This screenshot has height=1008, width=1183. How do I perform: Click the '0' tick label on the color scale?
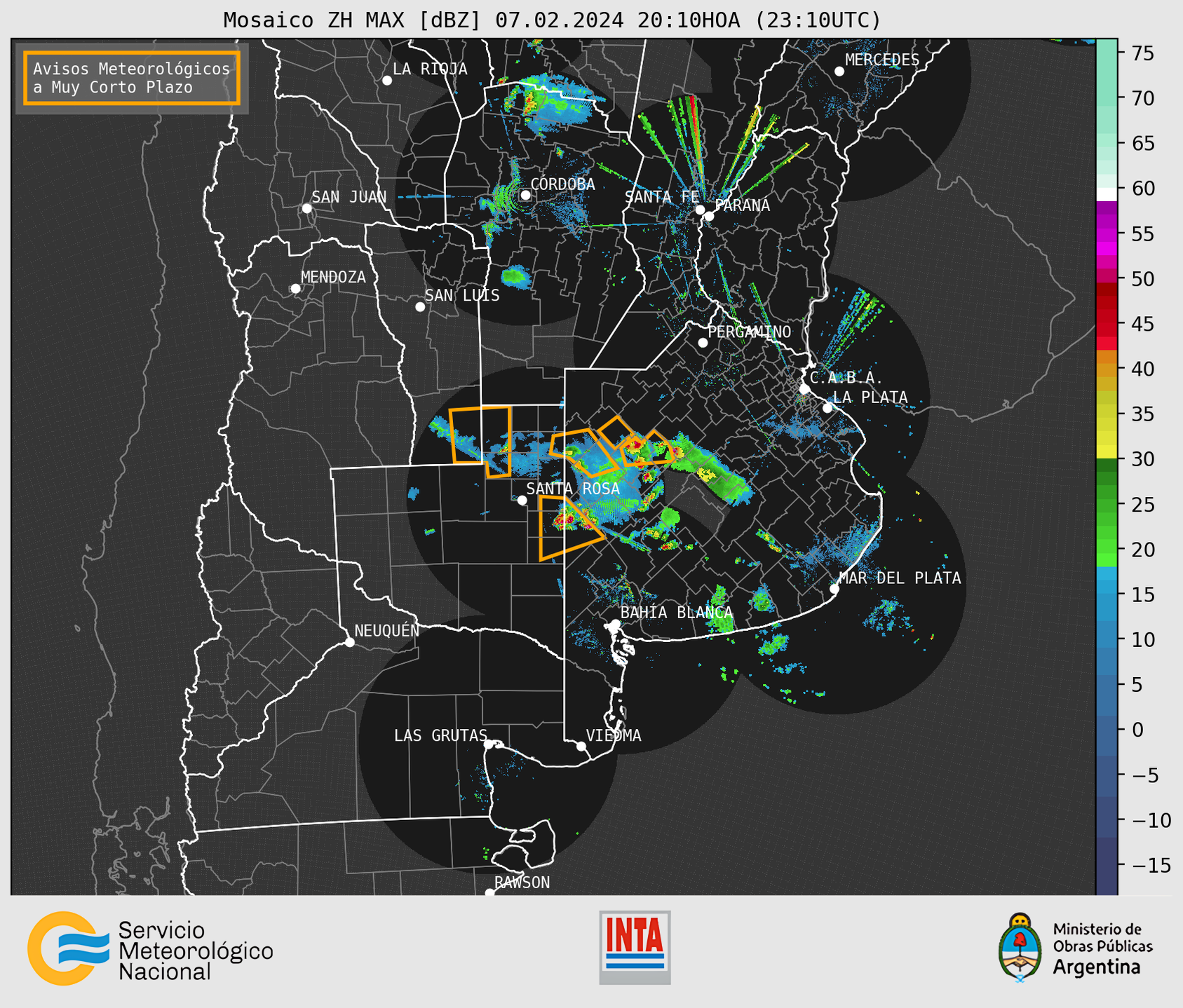(x=1137, y=730)
